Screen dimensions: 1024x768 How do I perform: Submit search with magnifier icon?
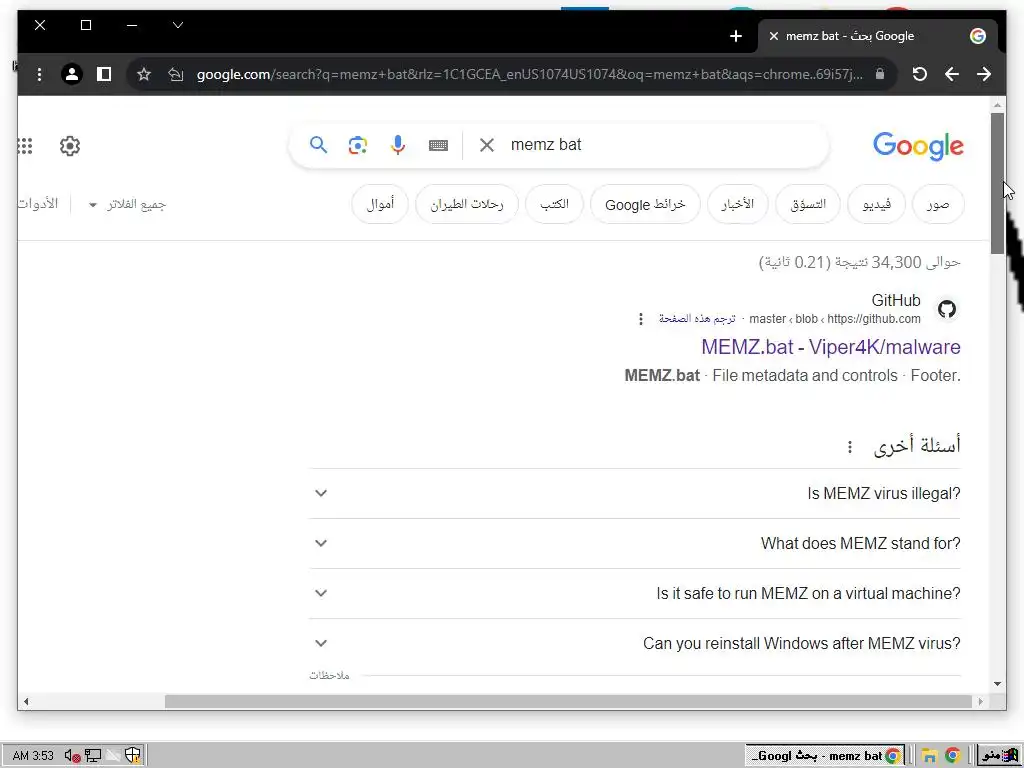318,144
